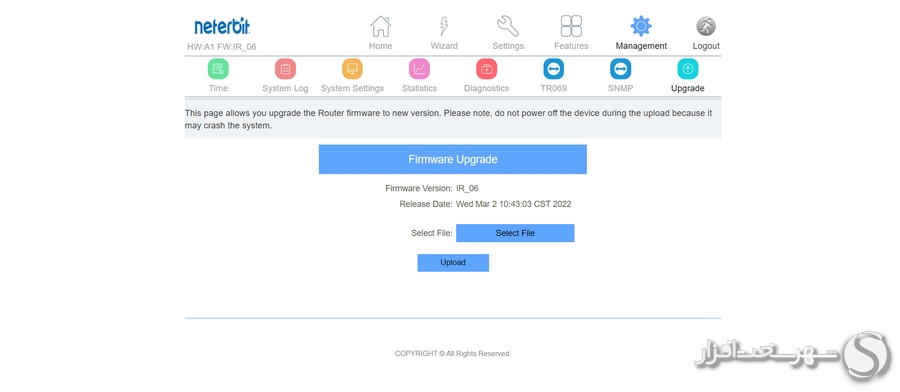Select the Diagnostics submenu label
This screenshot has width=900, height=392.
(487, 88)
